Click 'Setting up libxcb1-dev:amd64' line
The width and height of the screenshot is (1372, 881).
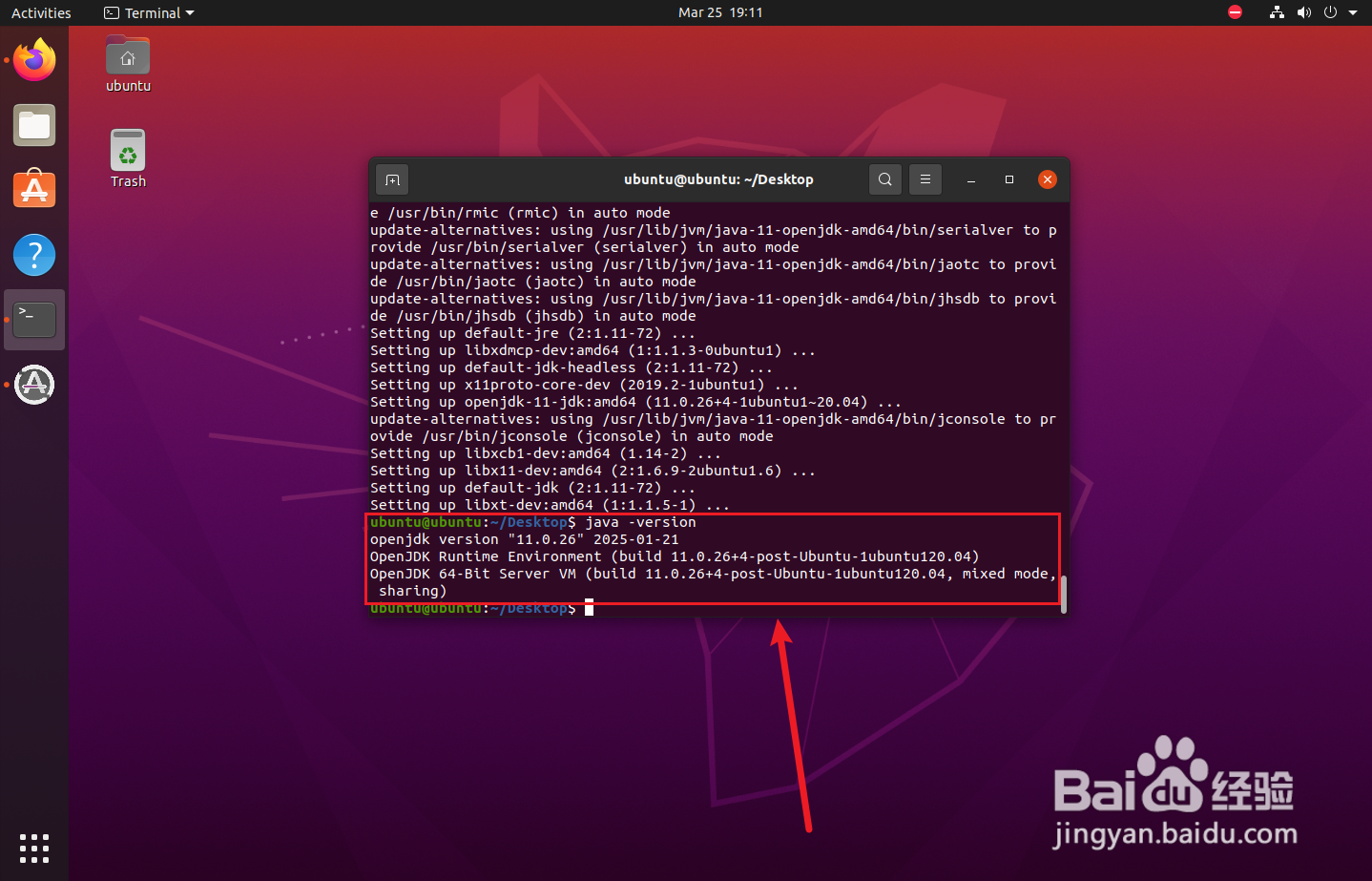tap(546, 453)
